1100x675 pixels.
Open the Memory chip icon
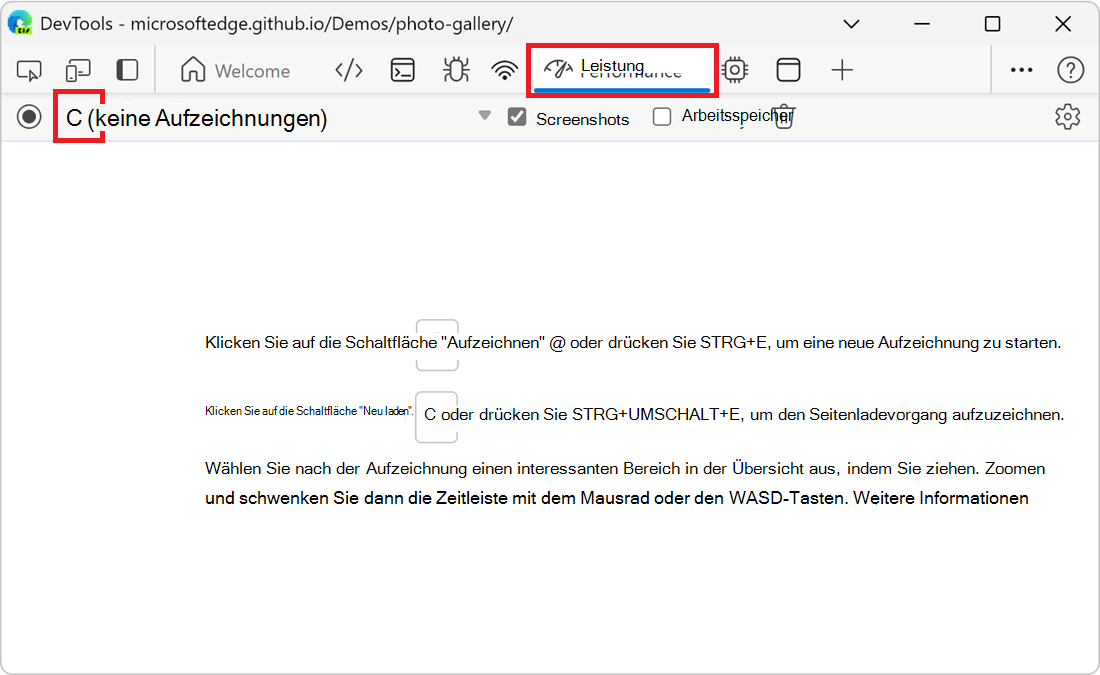point(735,70)
